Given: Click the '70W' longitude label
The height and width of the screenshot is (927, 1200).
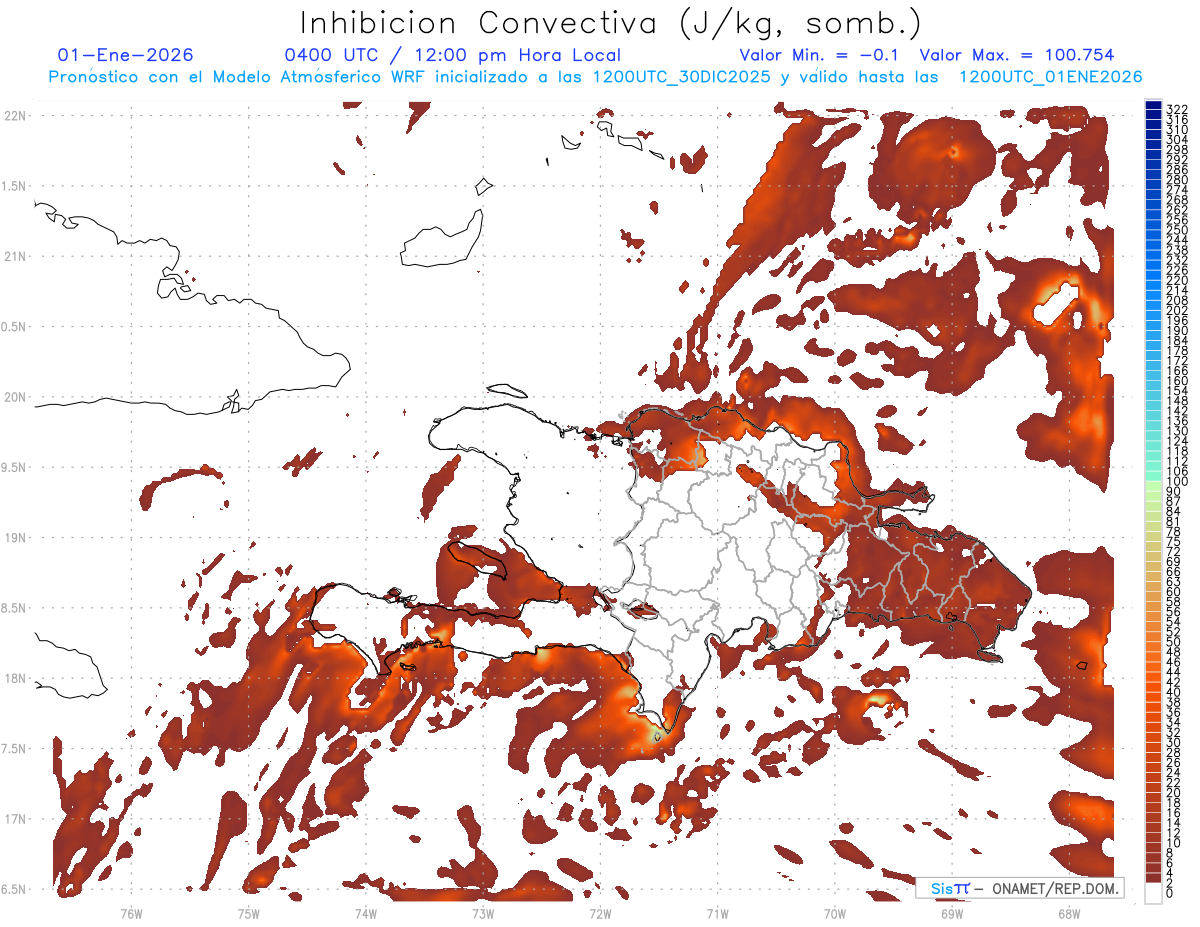Looking at the screenshot, I should point(834,913).
